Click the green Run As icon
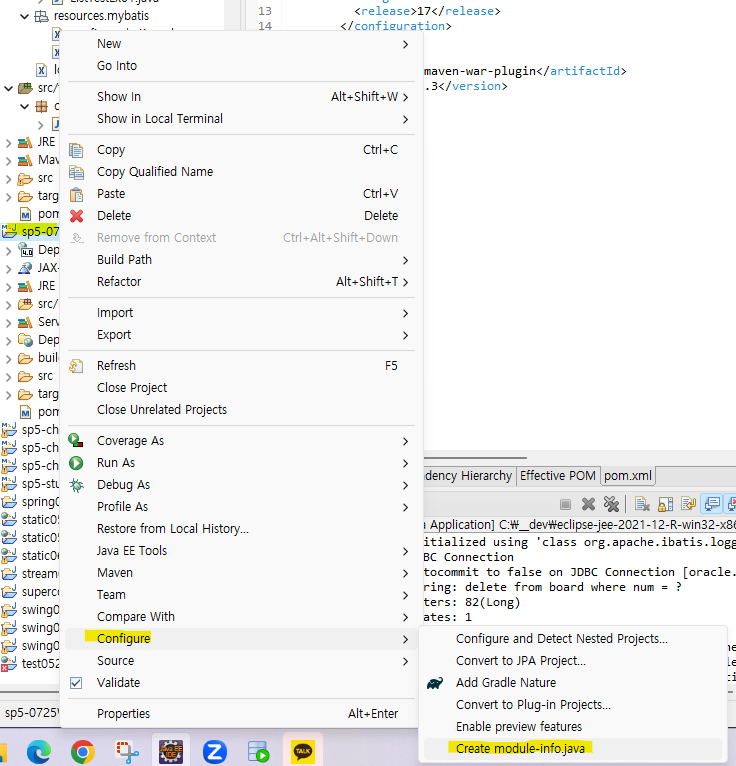Image resolution: width=736 pixels, height=766 pixels. [x=76, y=463]
